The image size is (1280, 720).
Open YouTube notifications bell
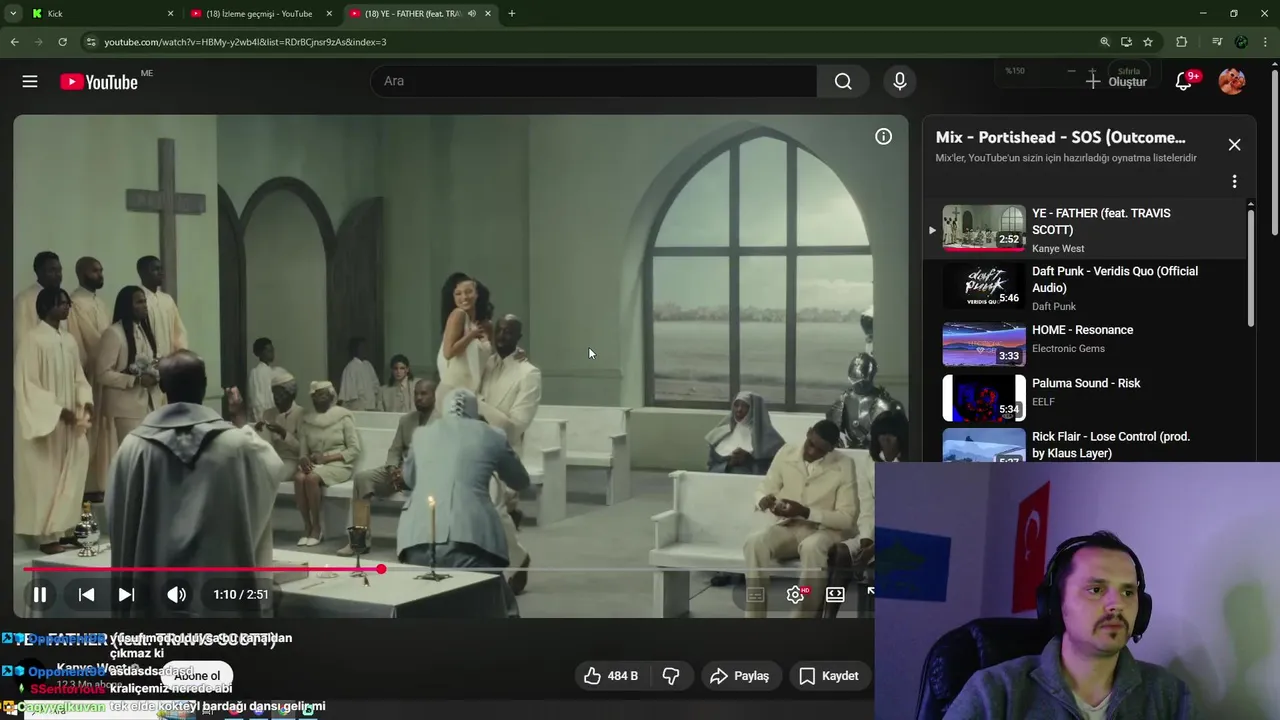pyautogui.click(x=1184, y=82)
